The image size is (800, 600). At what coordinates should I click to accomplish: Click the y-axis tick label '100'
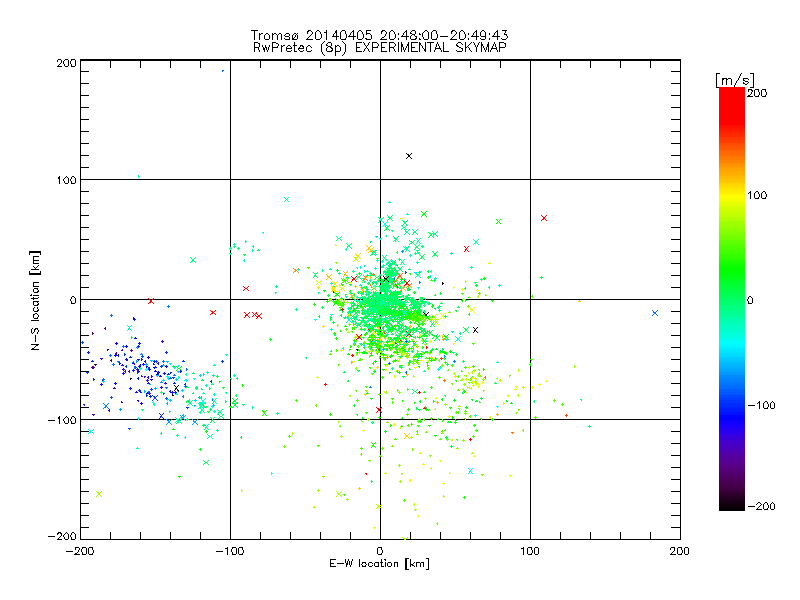[66, 180]
